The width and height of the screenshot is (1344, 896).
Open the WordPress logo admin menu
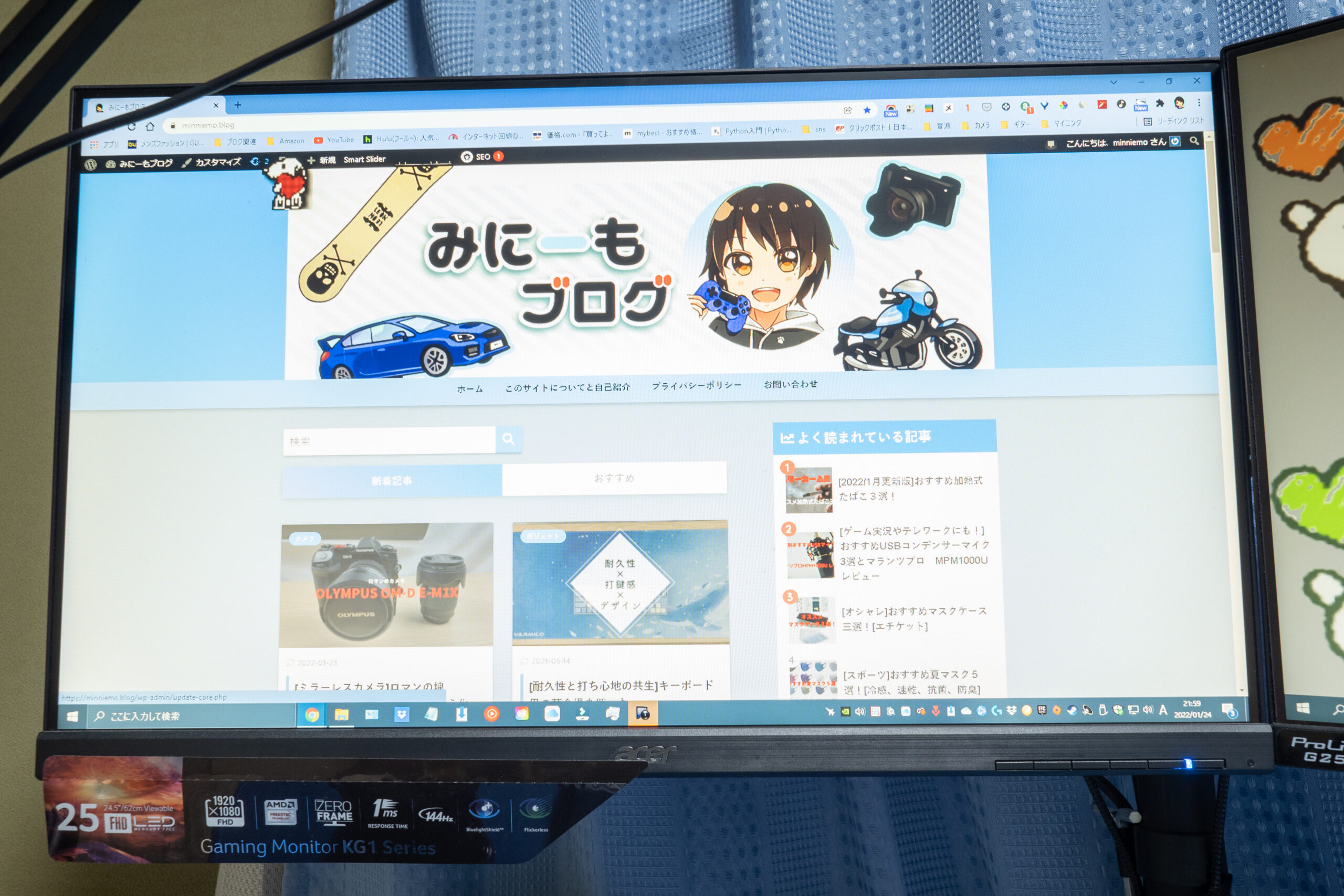point(90,165)
